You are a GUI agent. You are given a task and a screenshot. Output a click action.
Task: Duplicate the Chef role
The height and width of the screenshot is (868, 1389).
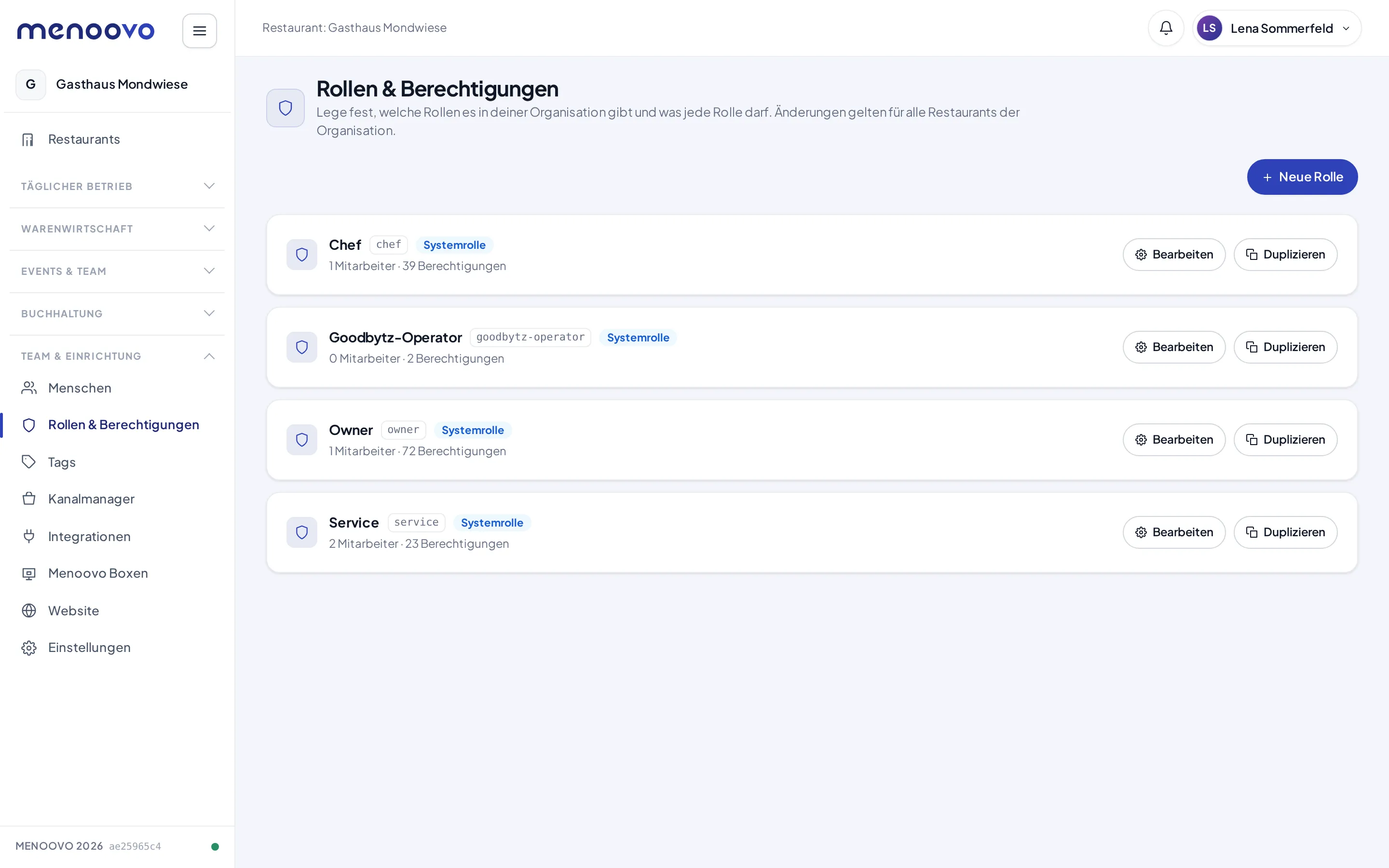tap(1285, 255)
